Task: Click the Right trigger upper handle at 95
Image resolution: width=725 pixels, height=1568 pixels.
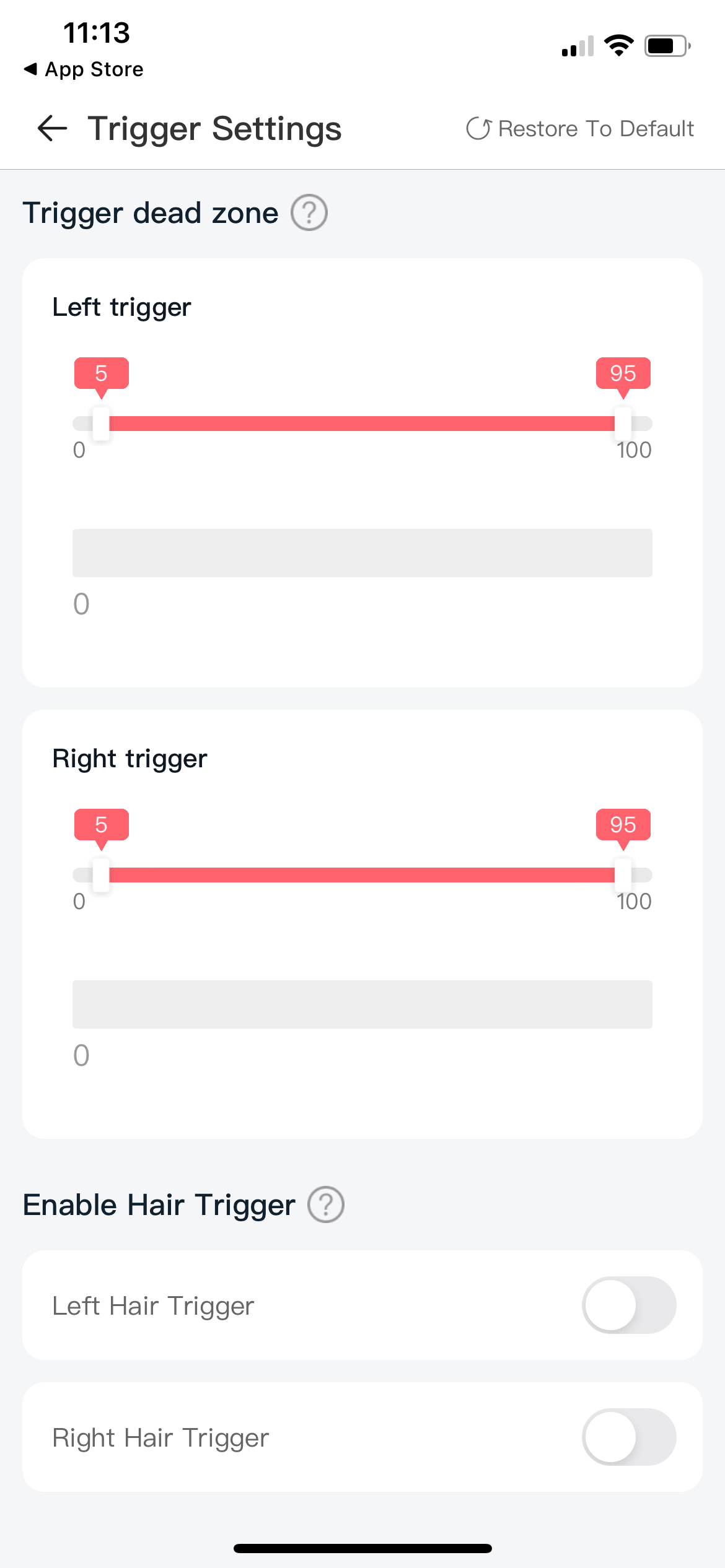Action: coord(623,875)
